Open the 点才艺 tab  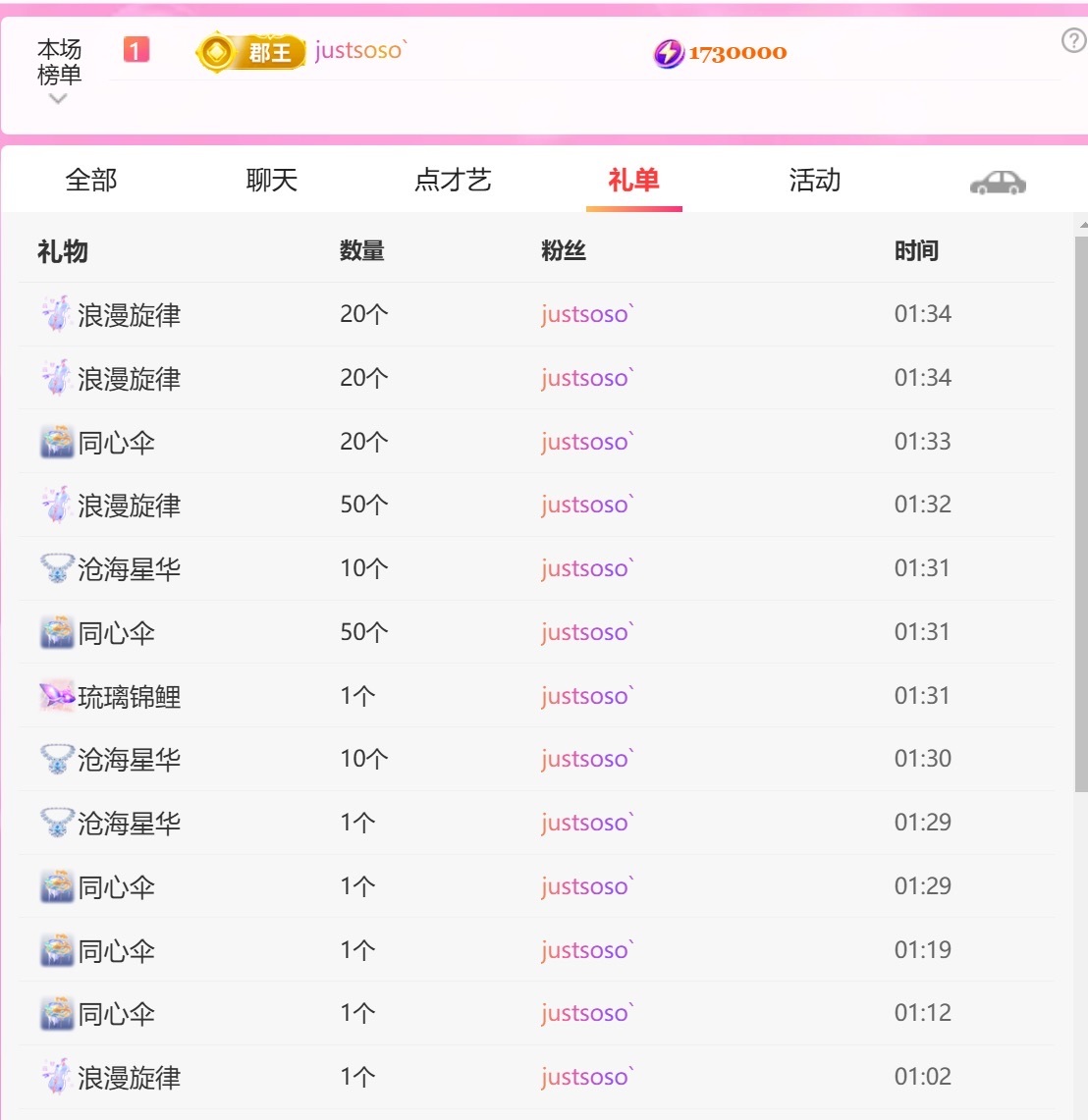click(x=453, y=180)
